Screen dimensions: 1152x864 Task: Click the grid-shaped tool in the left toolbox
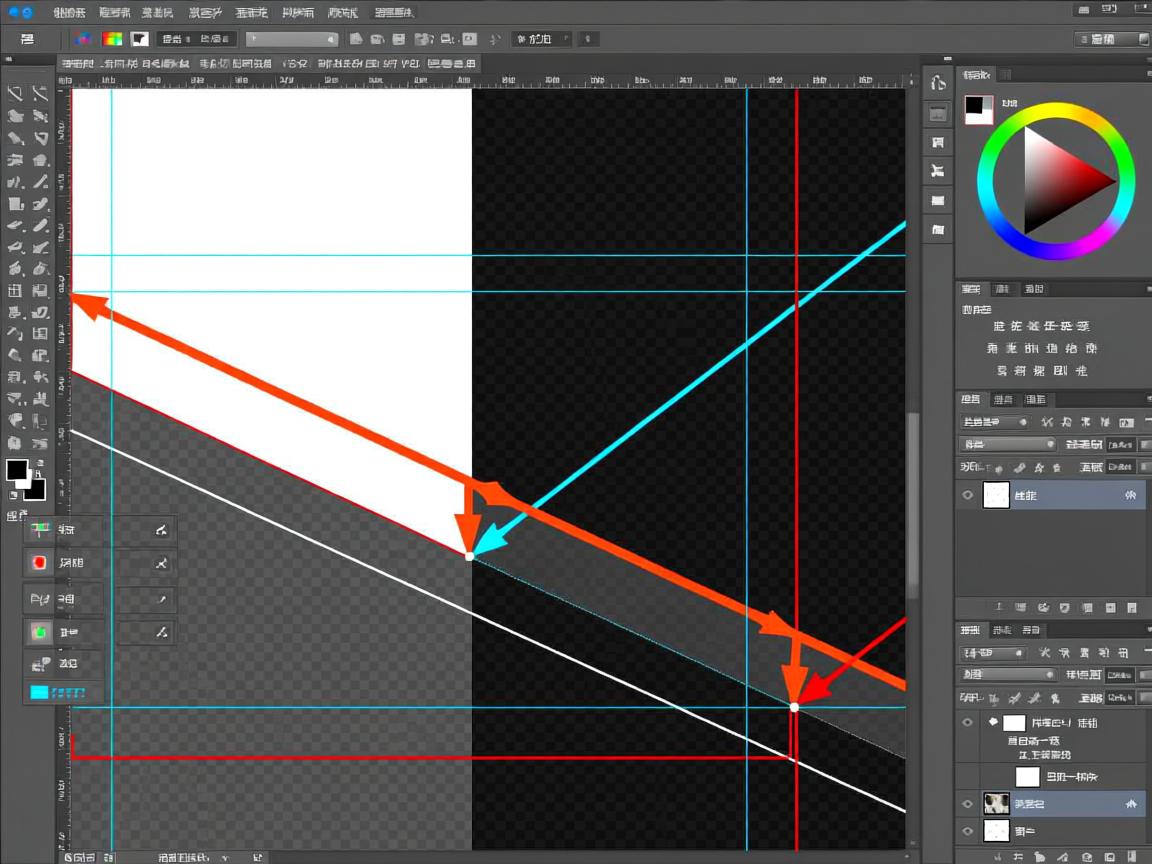pyautogui.click(x=15, y=291)
